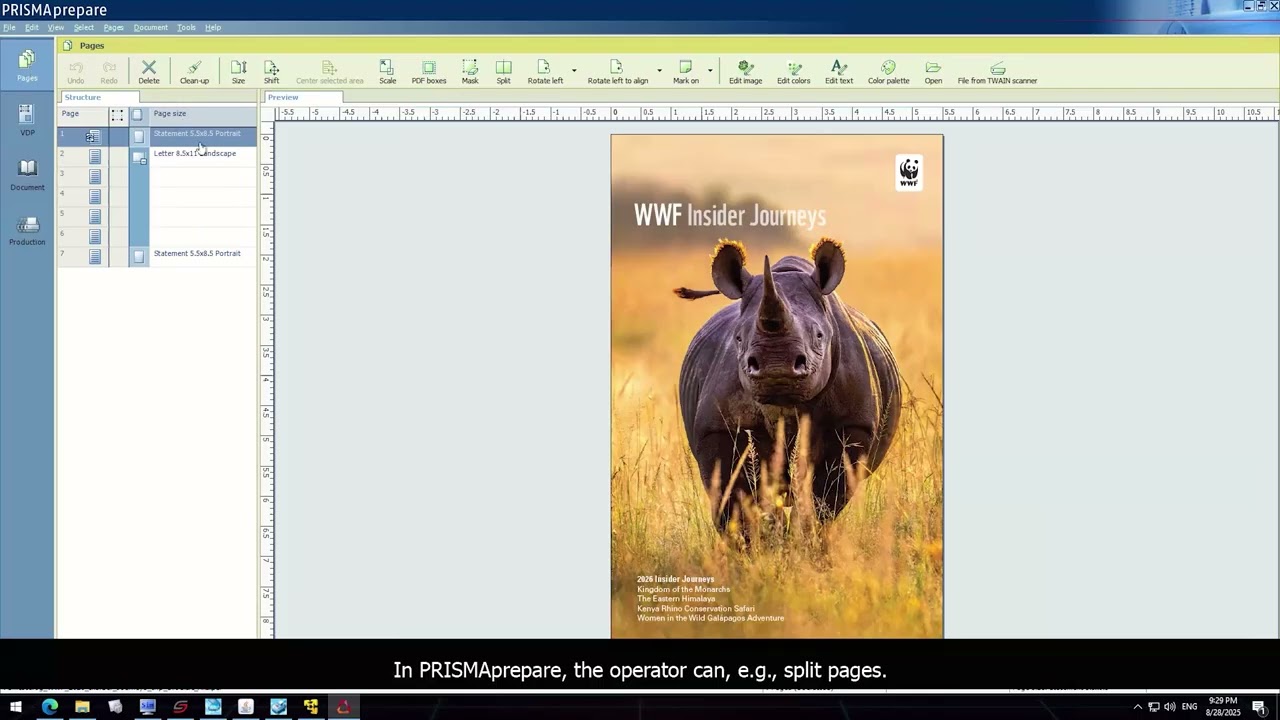Open the Edit text tool
The height and width of the screenshot is (720, 1280).
point(839,72)
